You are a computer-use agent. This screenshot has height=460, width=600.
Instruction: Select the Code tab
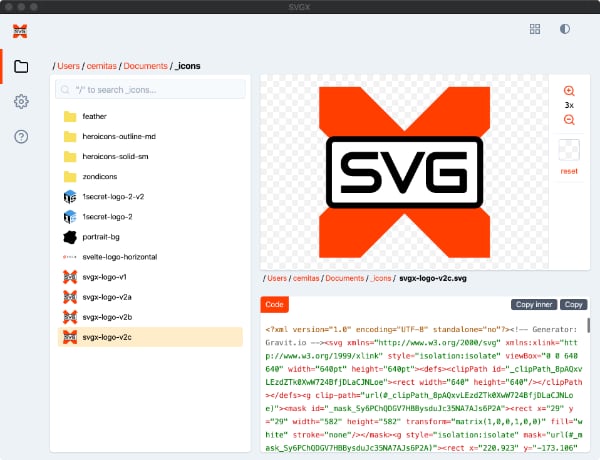[274, 305]
